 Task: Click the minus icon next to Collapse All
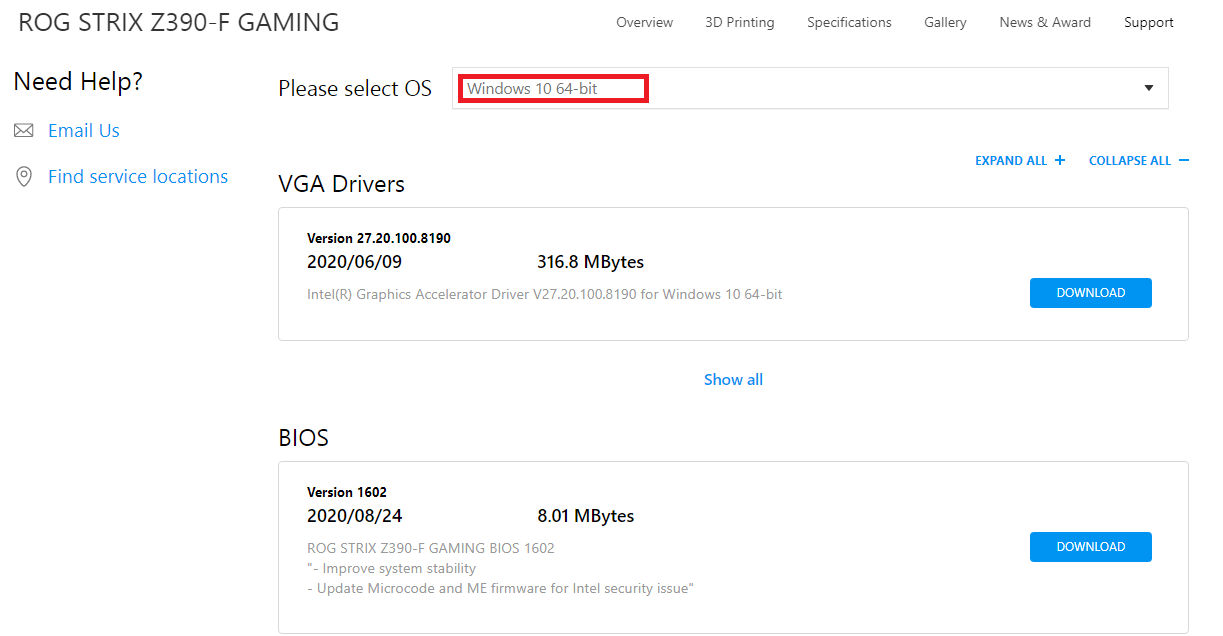(1184, 161)
